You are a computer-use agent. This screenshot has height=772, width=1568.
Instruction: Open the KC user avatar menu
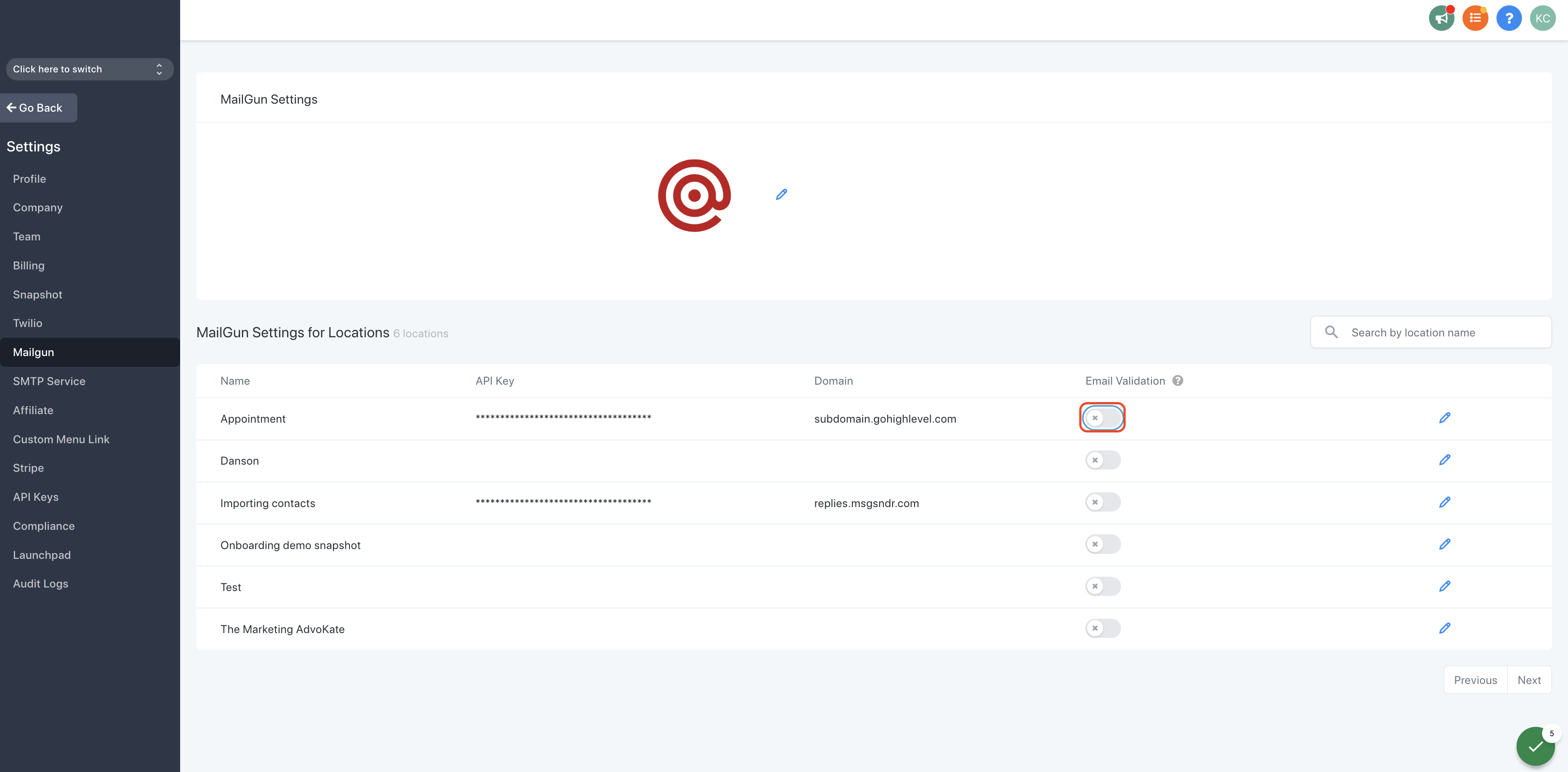click(1543, 18)
